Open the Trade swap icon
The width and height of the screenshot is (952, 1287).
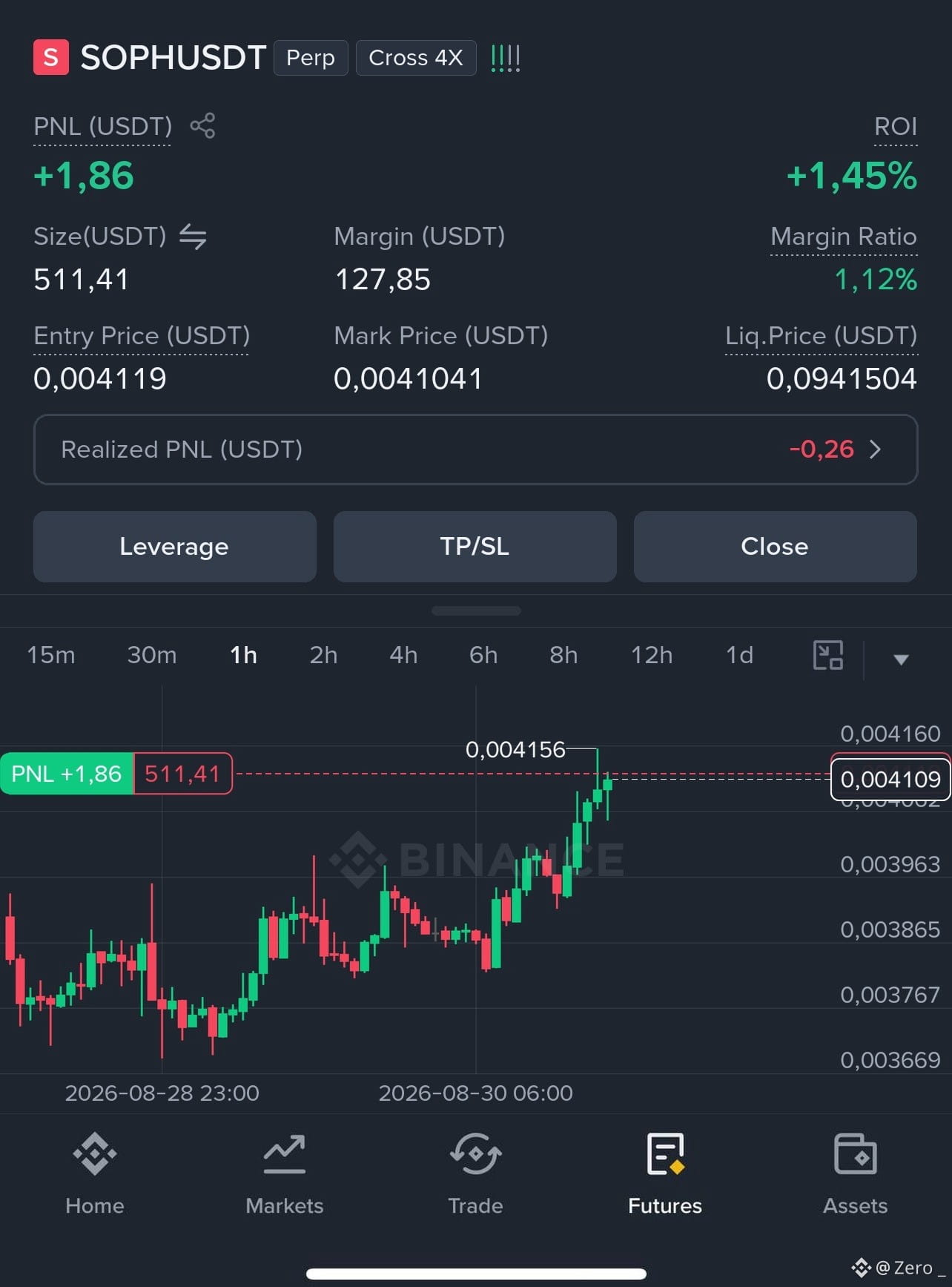pos(475,1154)
